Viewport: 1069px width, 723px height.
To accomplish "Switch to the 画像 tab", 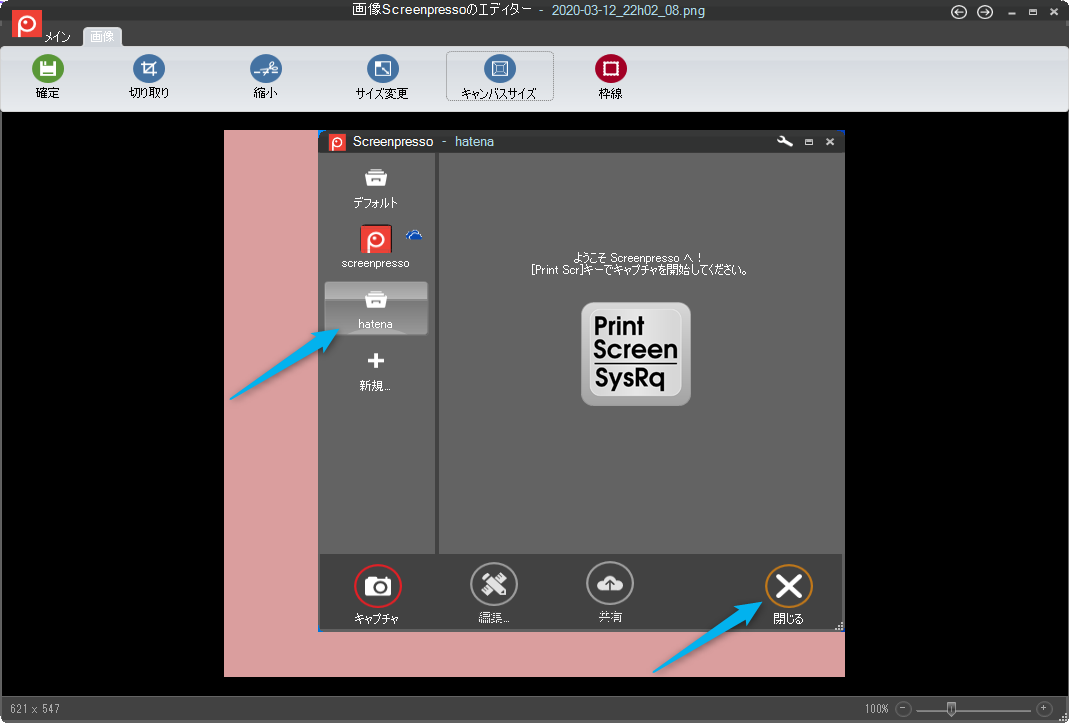I will (102, 37).
